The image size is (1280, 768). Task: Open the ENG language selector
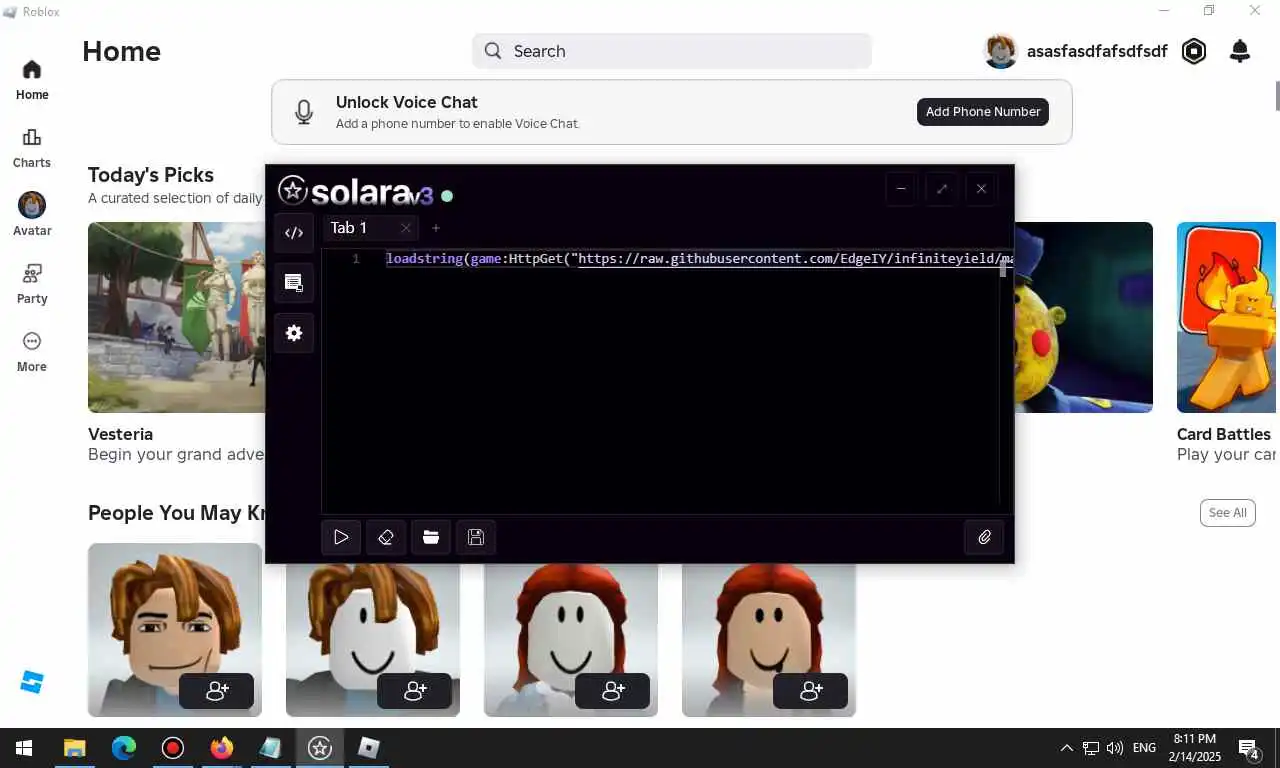click(1144, 748)
